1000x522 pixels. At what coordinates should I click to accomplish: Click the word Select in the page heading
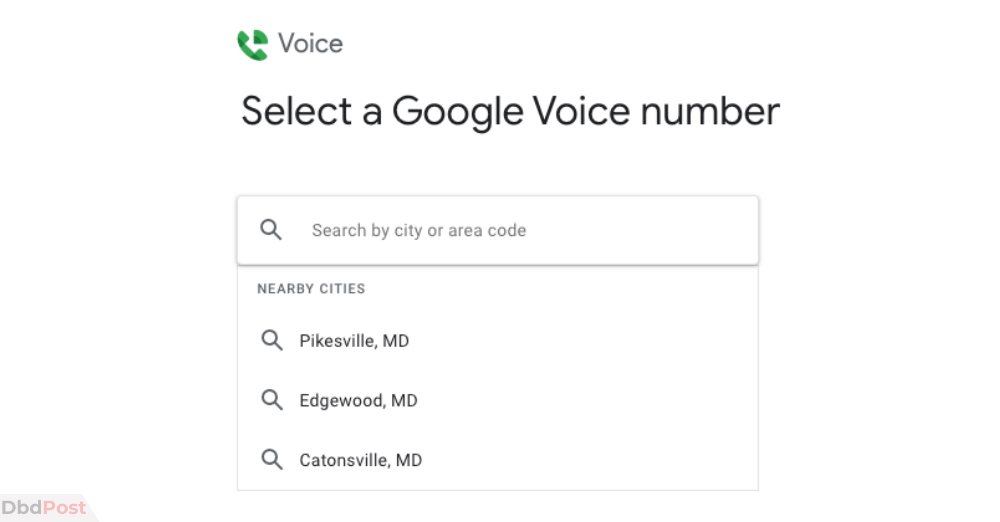point(297,112)
